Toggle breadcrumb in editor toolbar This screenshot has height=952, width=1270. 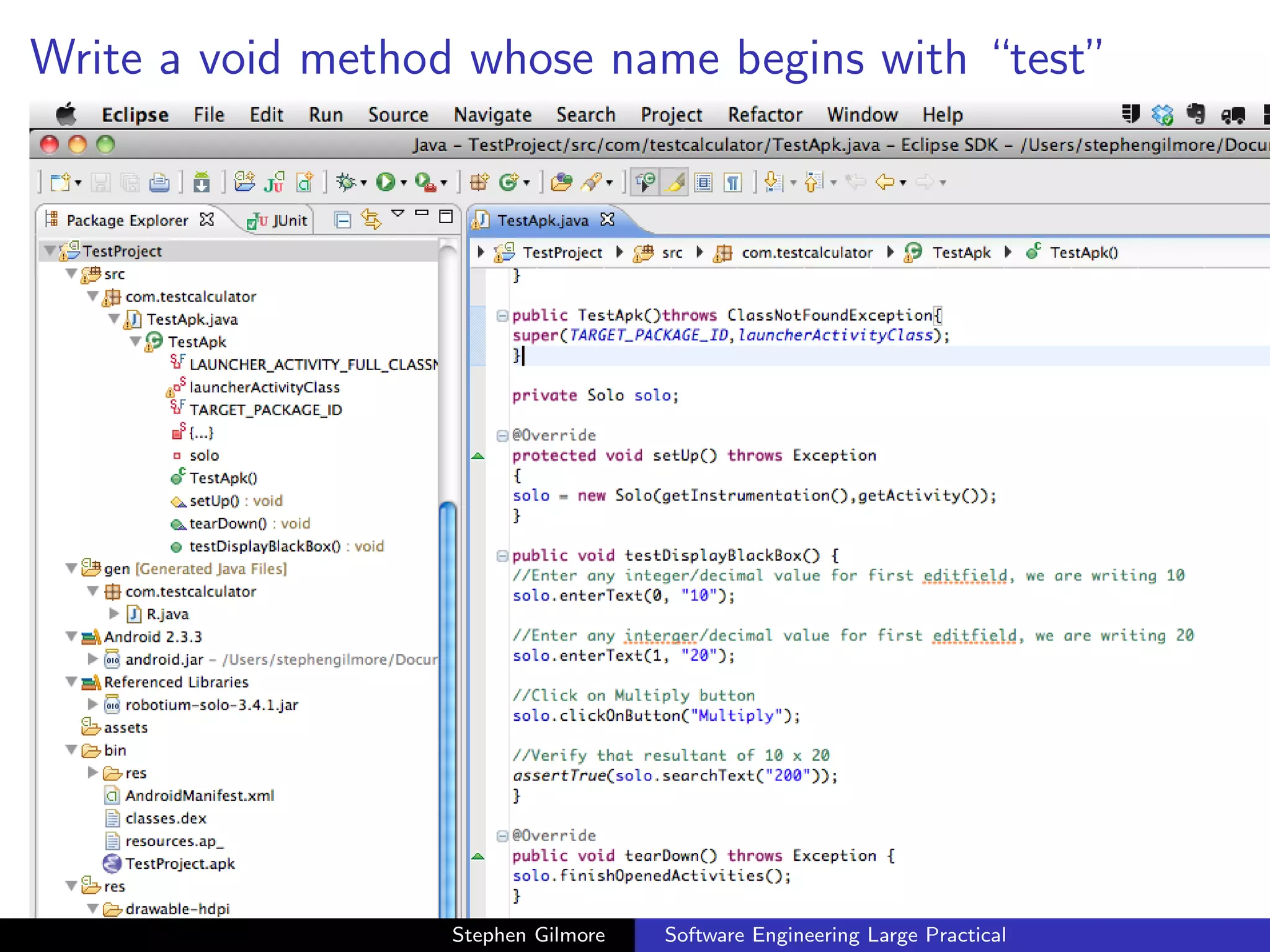[646, 182]
